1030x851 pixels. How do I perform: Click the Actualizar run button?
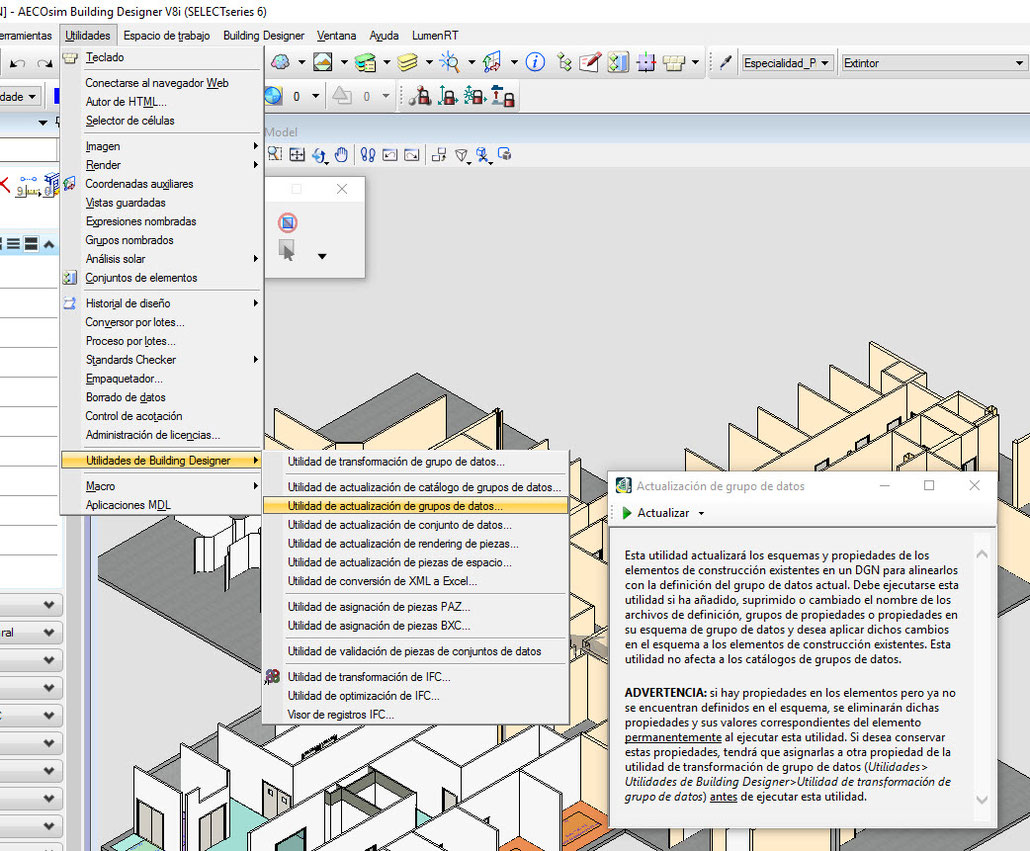656,513
